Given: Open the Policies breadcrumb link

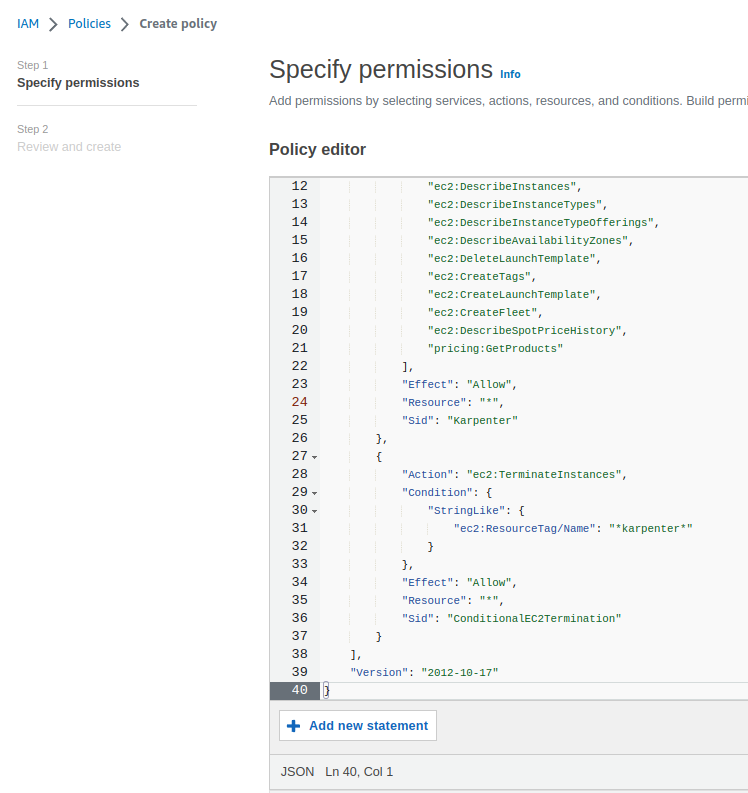Looking at the screenshot, I should click(x=89, y=23).
